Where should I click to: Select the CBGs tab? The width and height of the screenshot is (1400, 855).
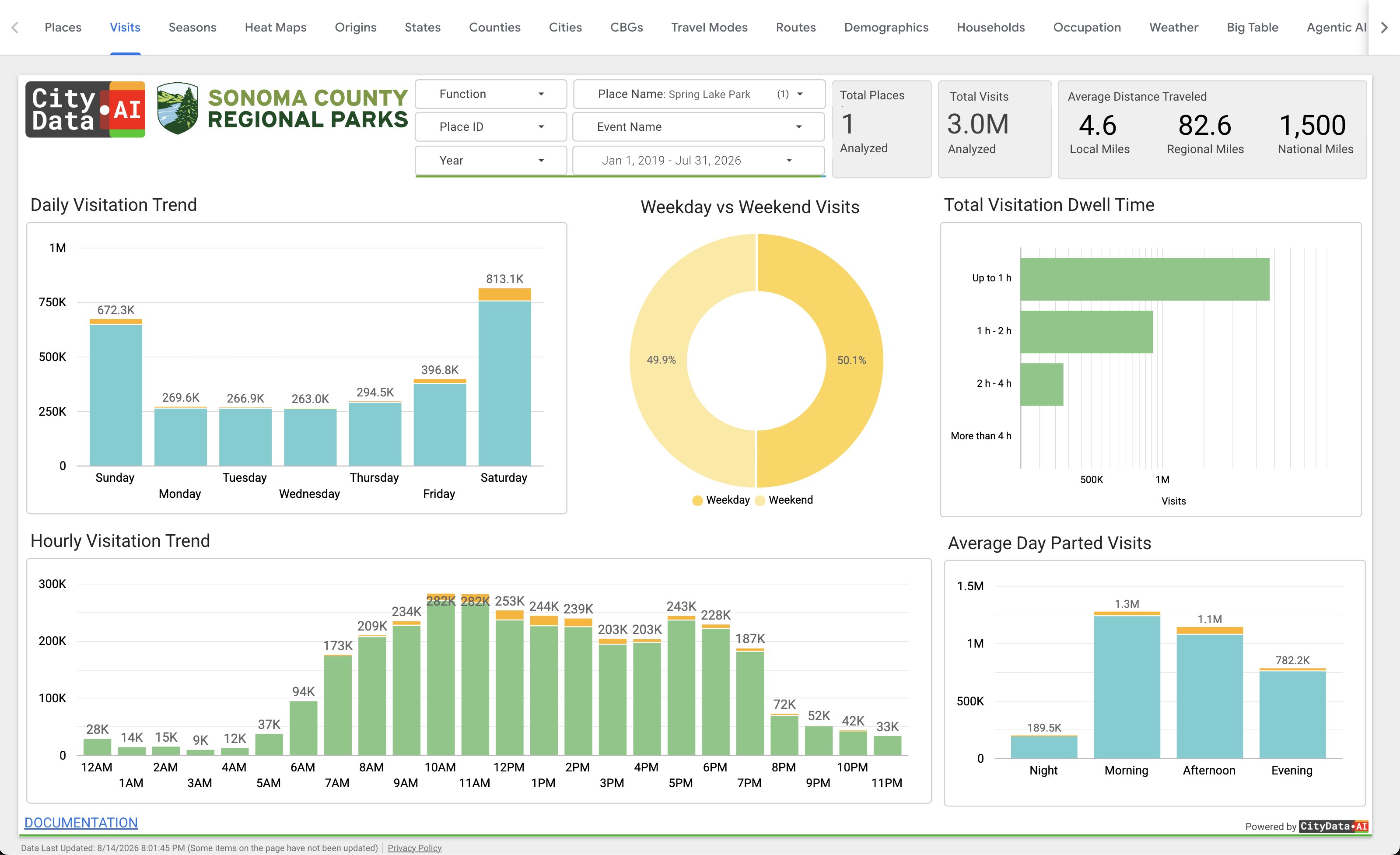(x=626, y=27)
